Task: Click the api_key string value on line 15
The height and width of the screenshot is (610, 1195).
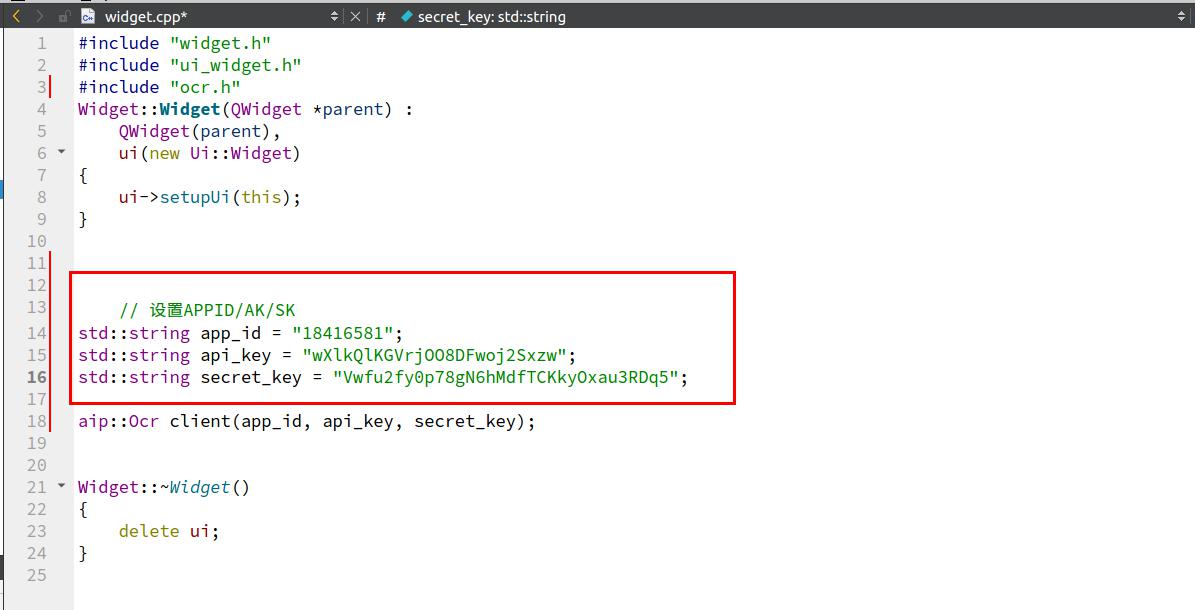Action: [x=435, y=355]
